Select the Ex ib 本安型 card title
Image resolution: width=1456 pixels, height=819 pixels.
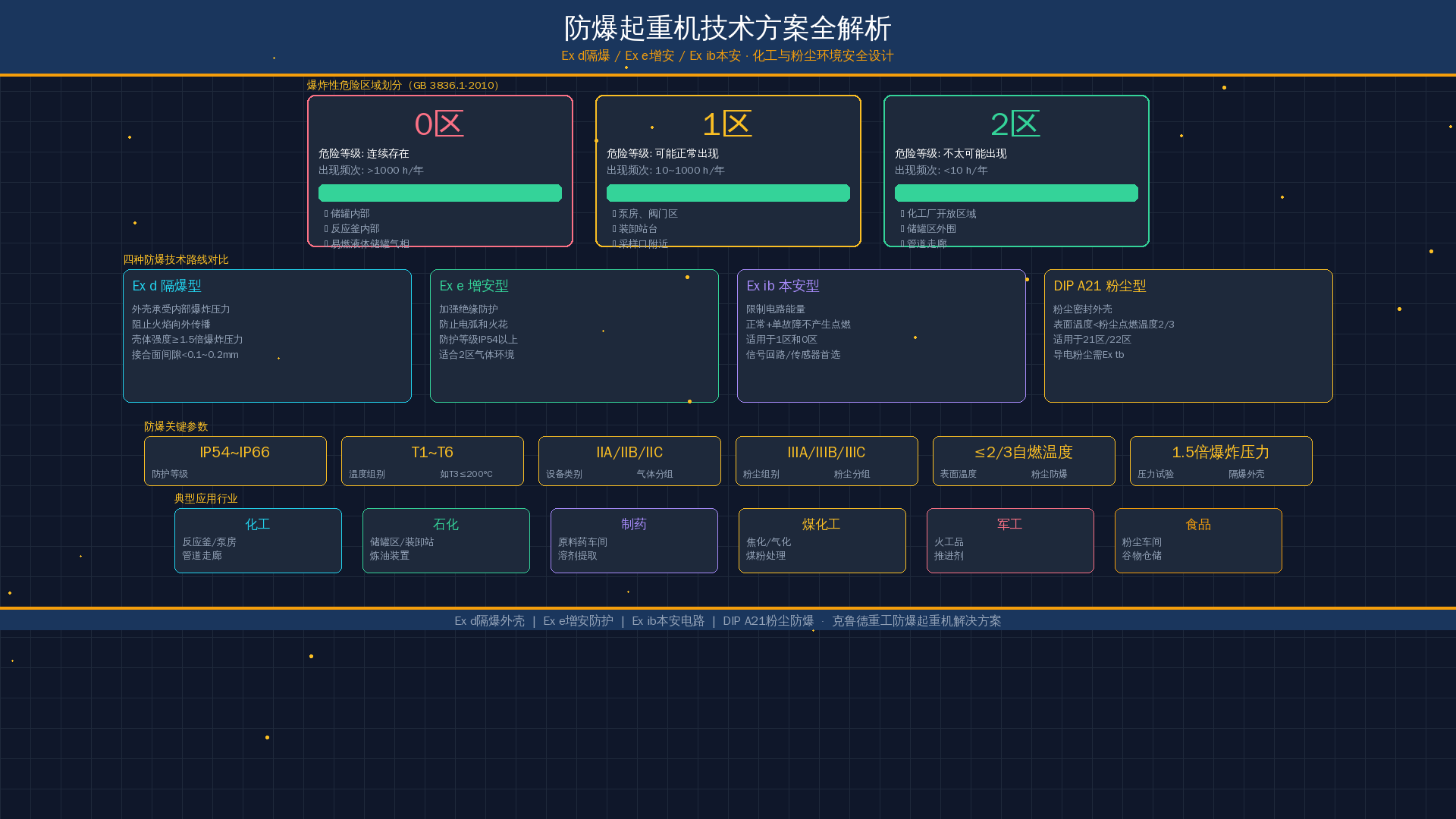coord(783,286)
